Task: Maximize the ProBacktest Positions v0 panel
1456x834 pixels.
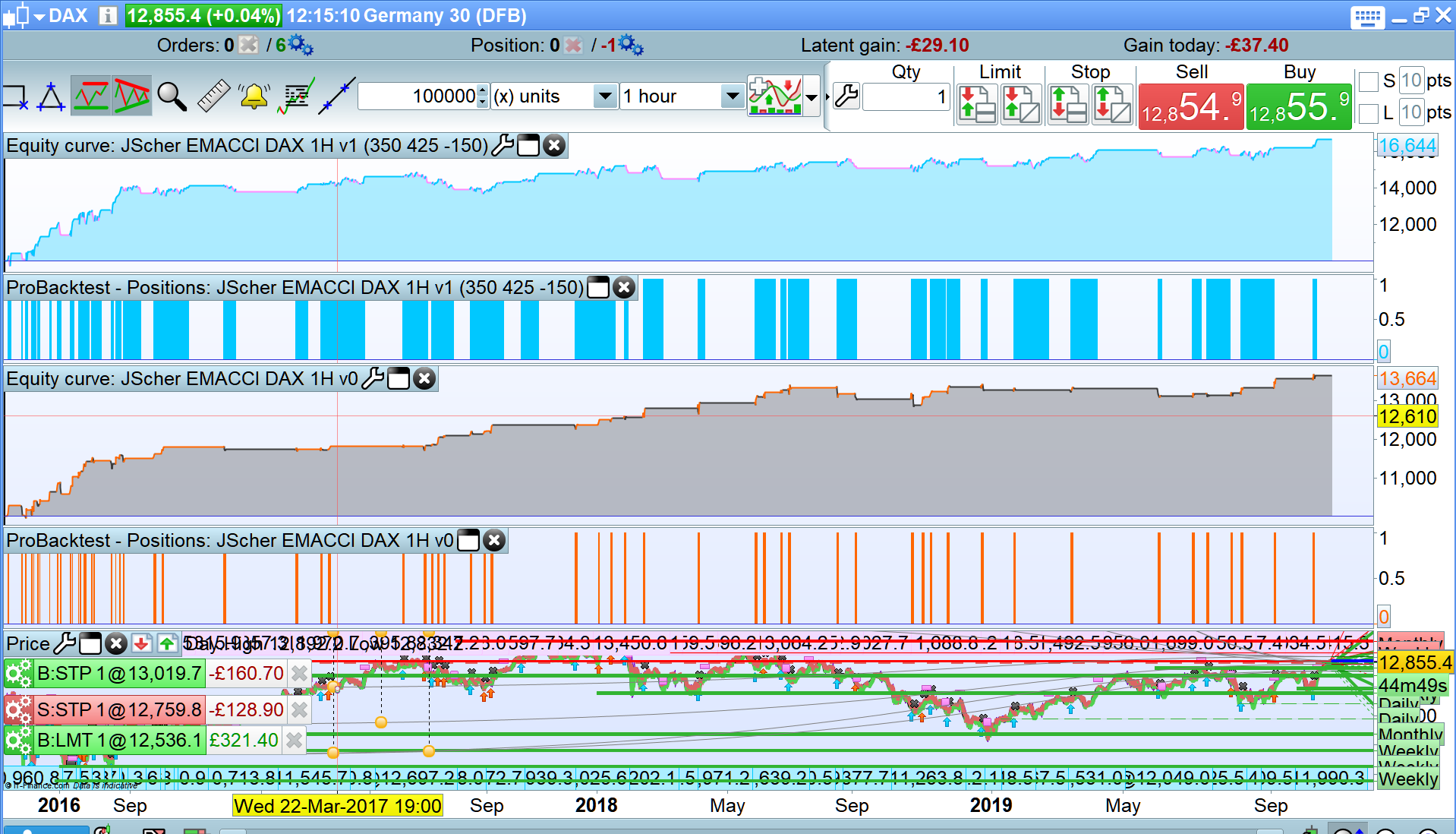Action: (x=468, y=540)
